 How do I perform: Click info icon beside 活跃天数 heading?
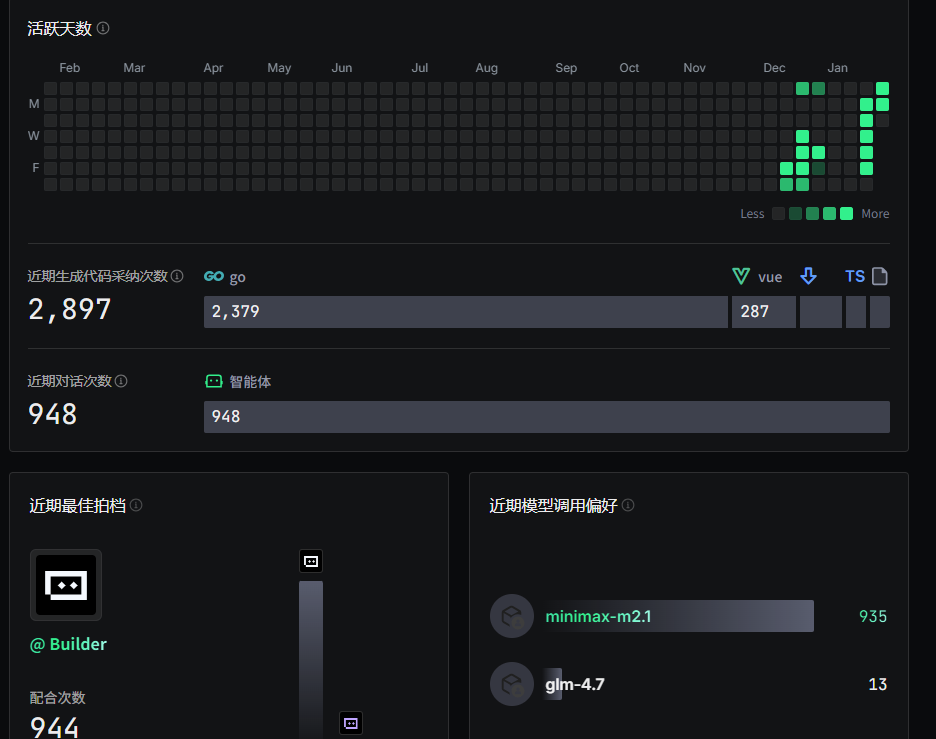pos(103,29)
